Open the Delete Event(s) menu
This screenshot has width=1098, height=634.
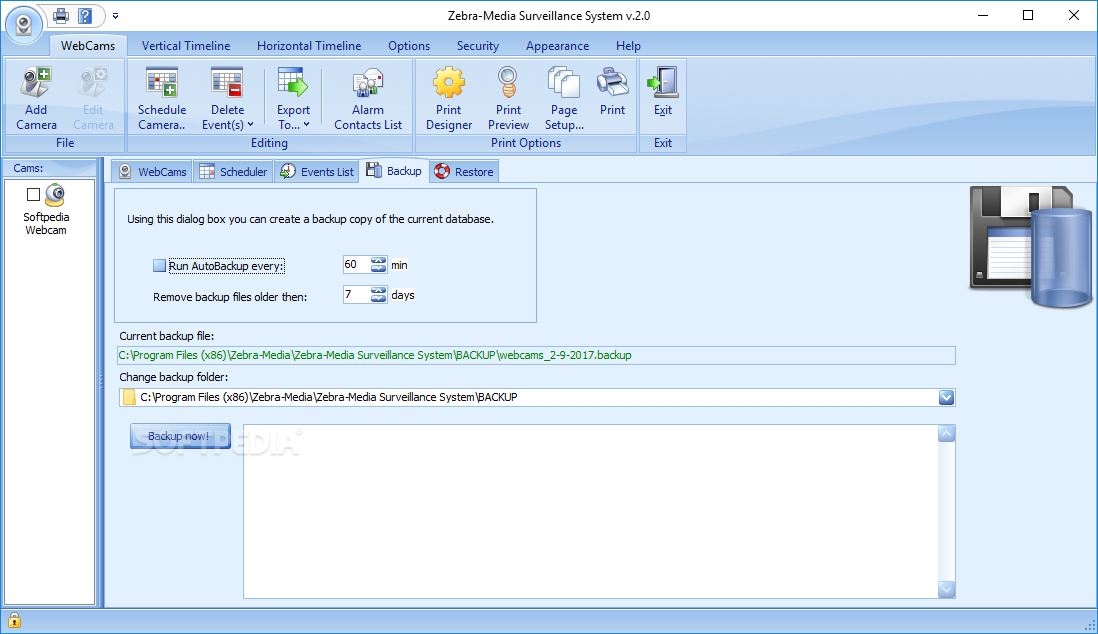pyautogui.click(x=227, y=99)
